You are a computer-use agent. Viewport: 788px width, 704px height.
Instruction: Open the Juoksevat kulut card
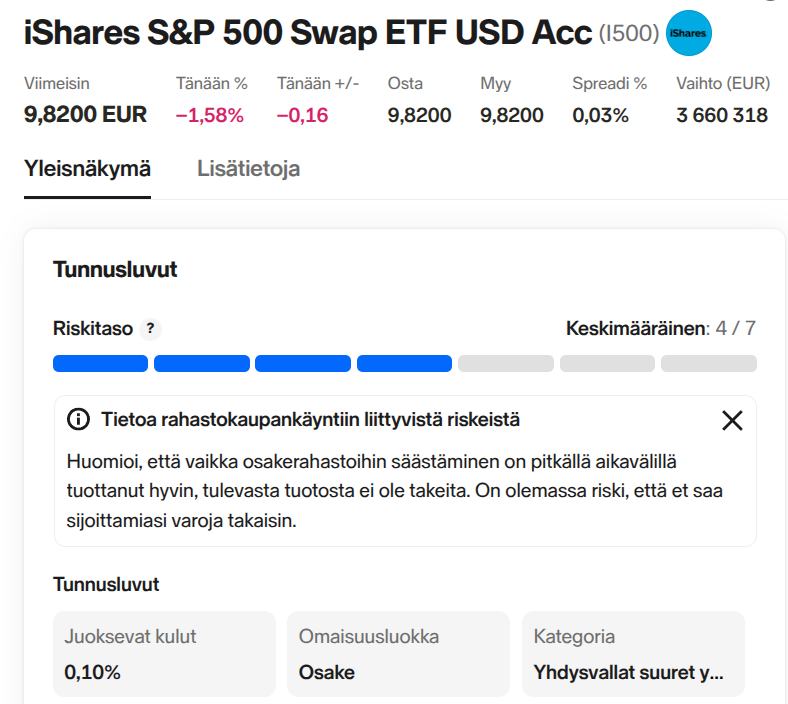pyautogui.click(x=163, y=654)
